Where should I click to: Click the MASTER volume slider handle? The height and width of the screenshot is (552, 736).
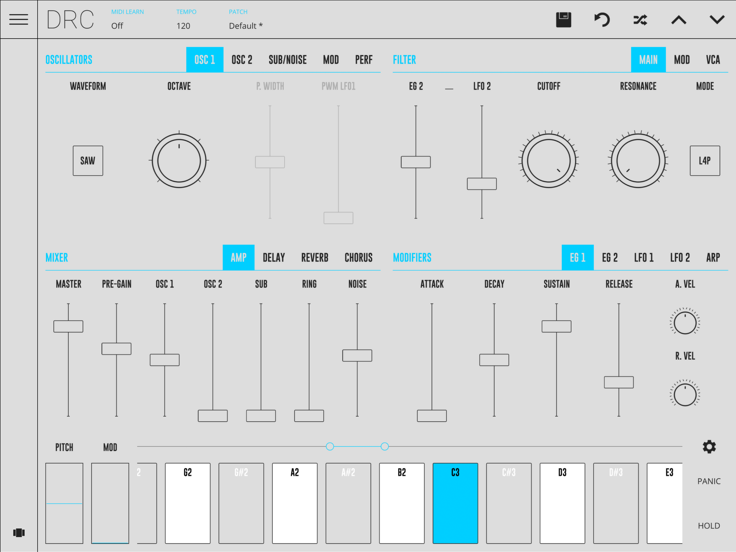pos(68,326)
